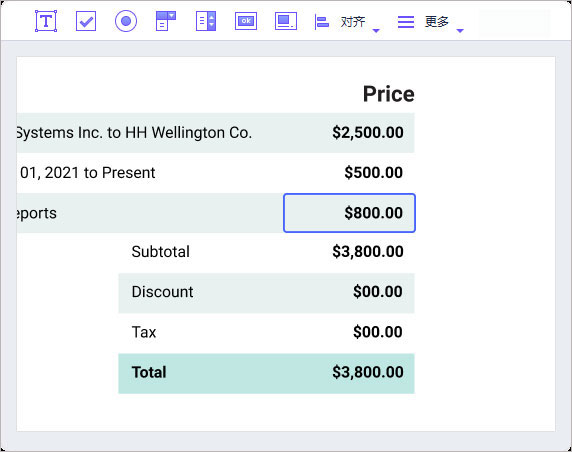Select the highlighted $800.00 field
The width and height of the screenshot is (572, 452).
[349, 213]
